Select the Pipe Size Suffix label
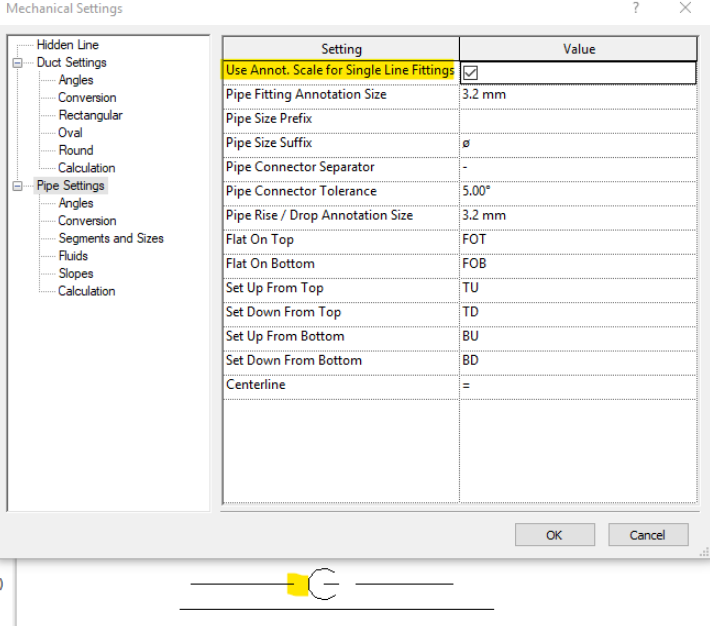Screen dimensions: 710x626 pos(269,143)
